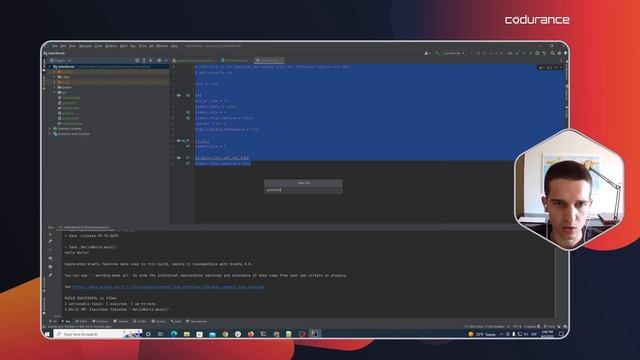This screenshot has width=640, height=360.
Task: Open IDE settings gear in toolbar
Action: click(x=559, y=53)
